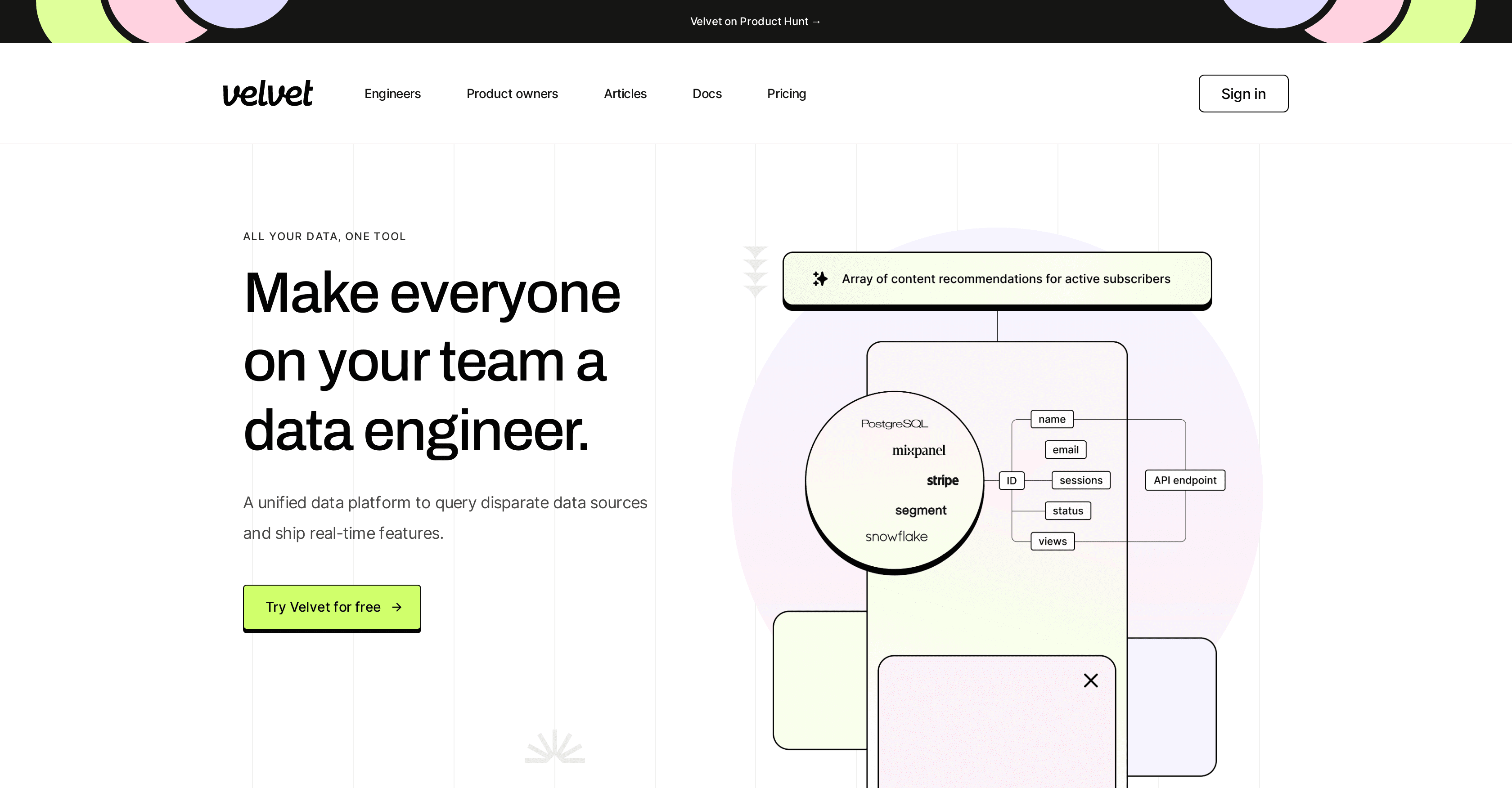Click the sessions field tag
The height and width of the screenshot is (788, 1512).
pyautogui.click(x=1080, y=480)
